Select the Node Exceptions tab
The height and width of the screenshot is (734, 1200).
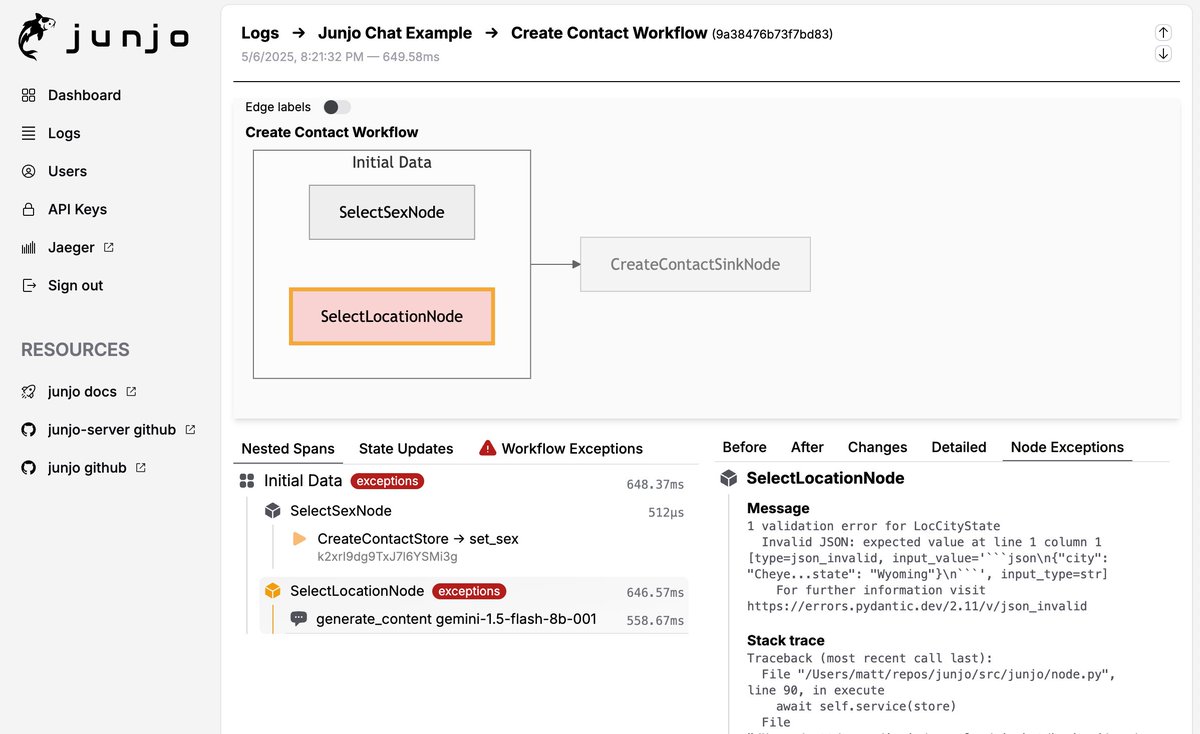click(1067, 447)
